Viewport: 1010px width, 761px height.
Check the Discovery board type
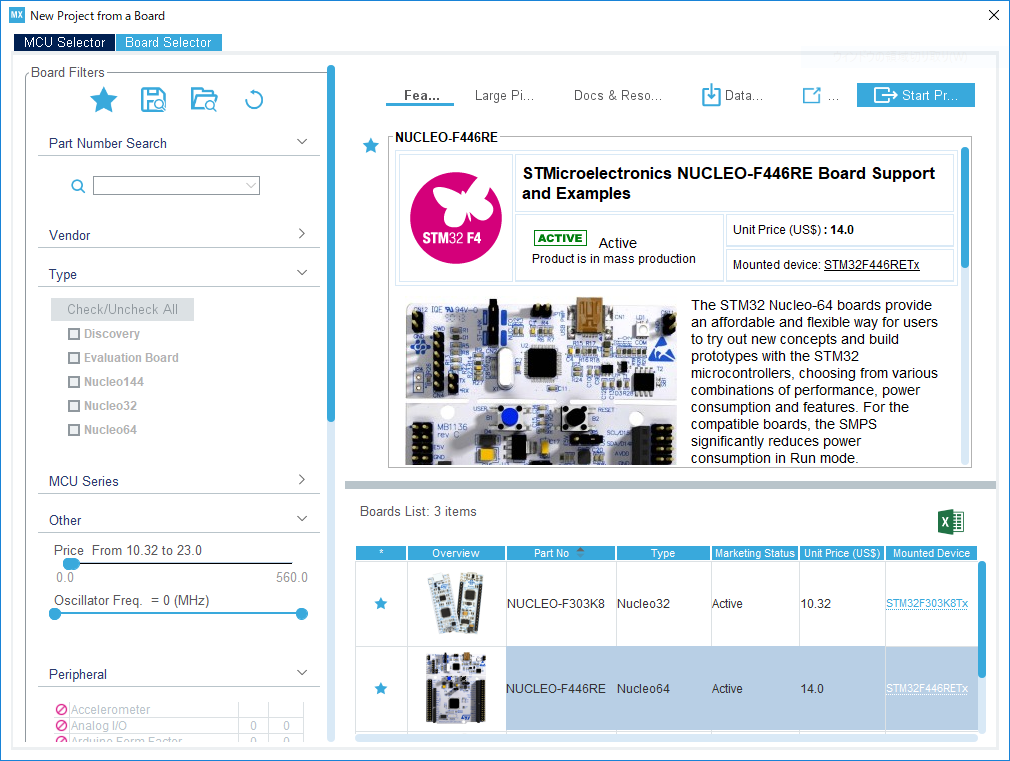[74, 334]
